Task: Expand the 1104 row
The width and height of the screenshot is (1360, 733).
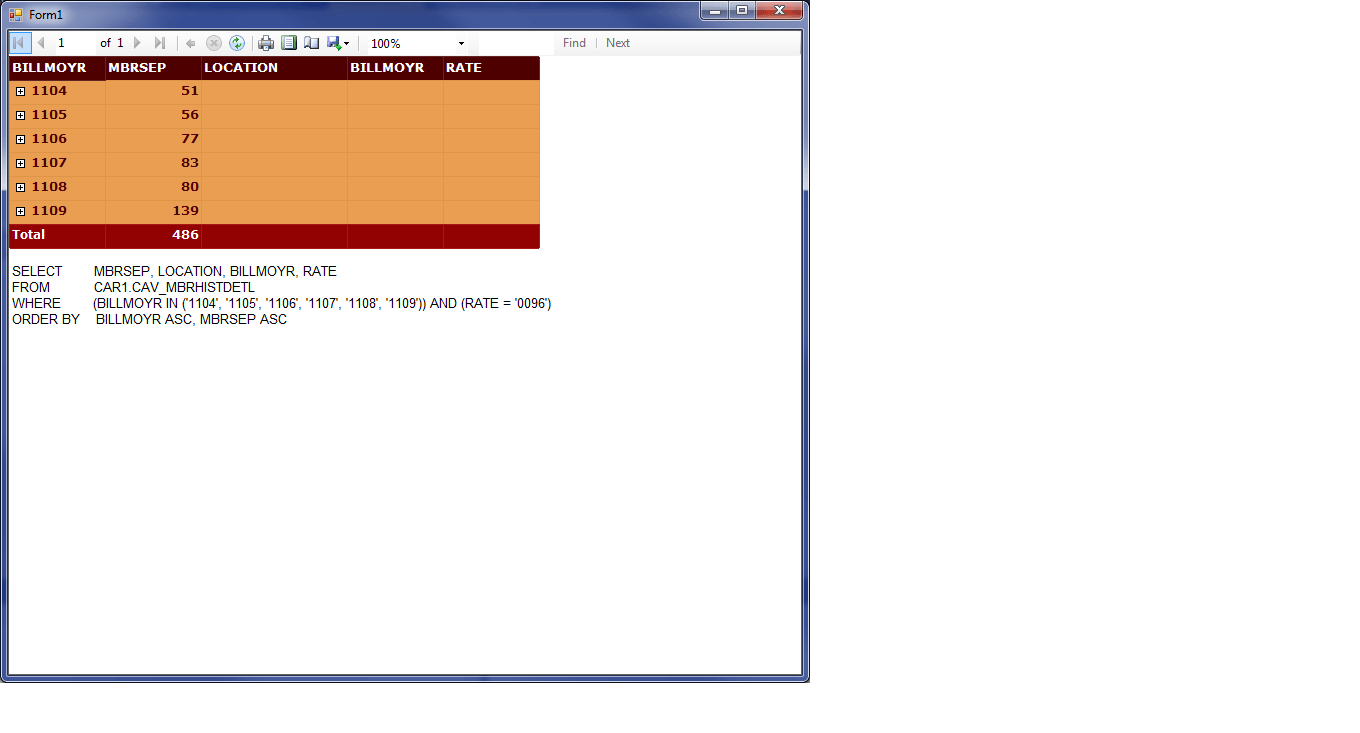Action: (x=21, y=91)
